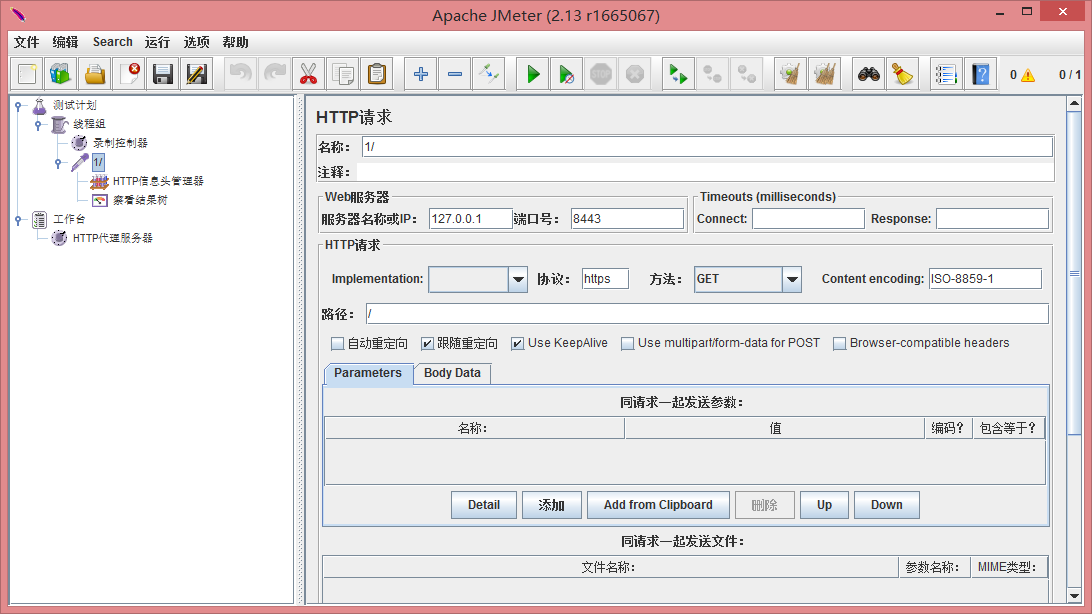Switch to the Parameters tab
The height and width of the screenshot is (614, 1092).
368,373
